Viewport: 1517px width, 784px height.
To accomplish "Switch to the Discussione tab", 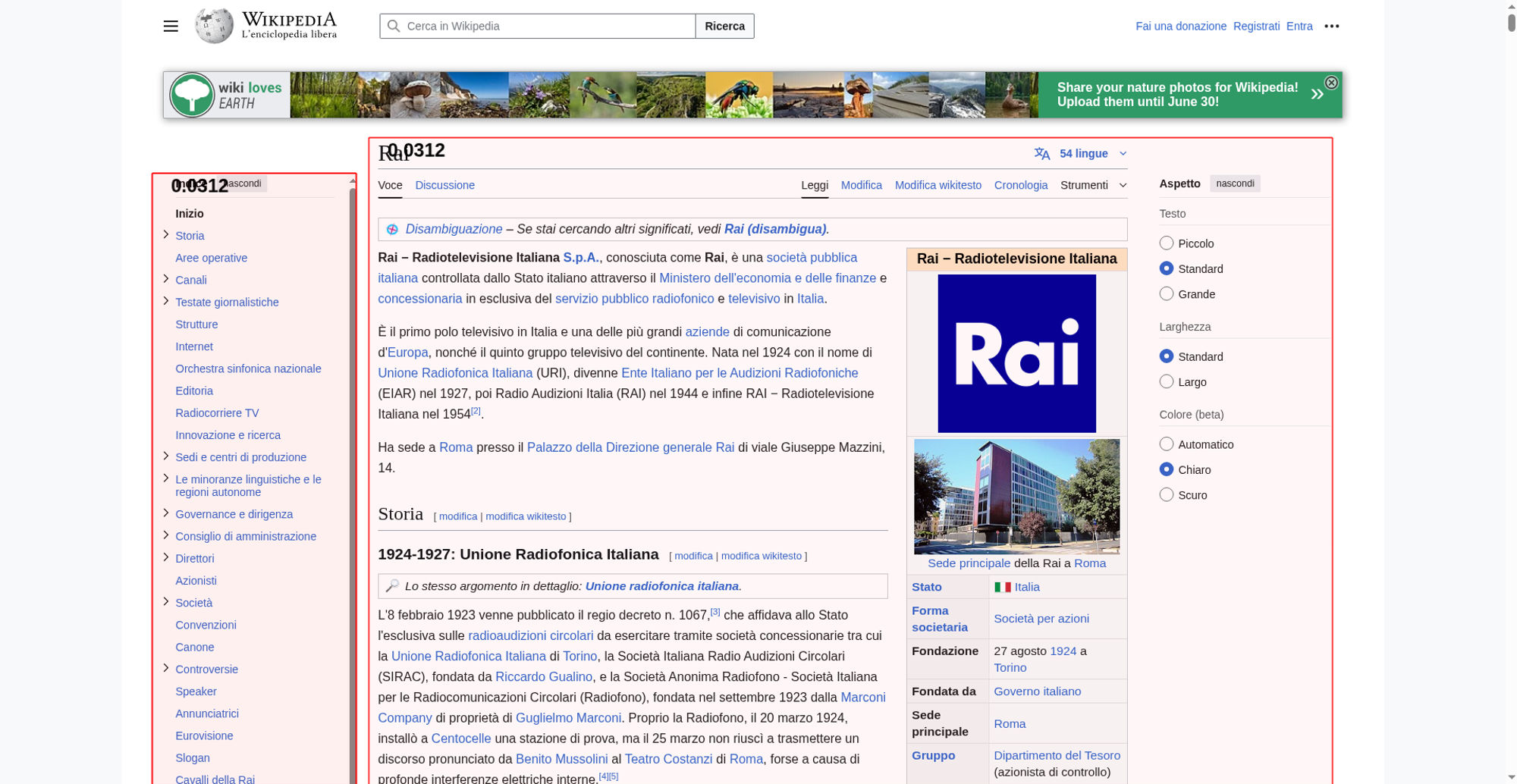I will (x=444, y=185).
